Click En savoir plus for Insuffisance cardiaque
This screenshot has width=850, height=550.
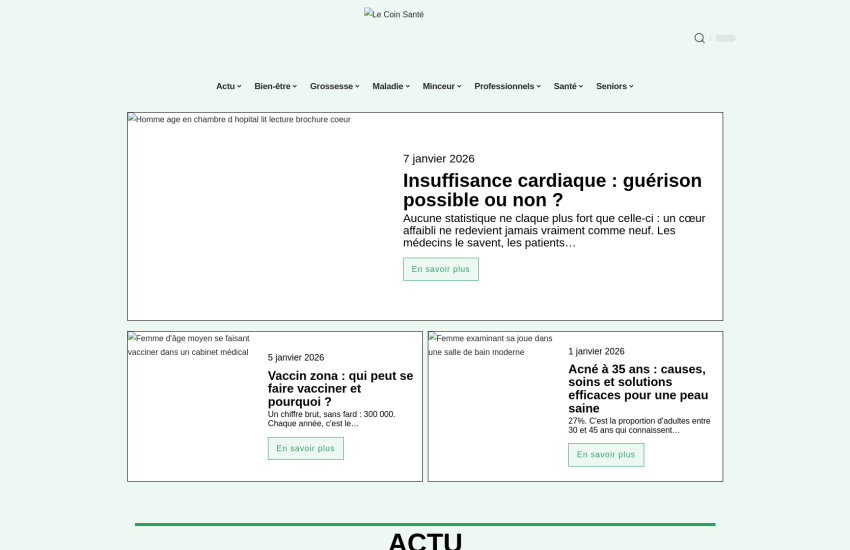pos(440,269)
